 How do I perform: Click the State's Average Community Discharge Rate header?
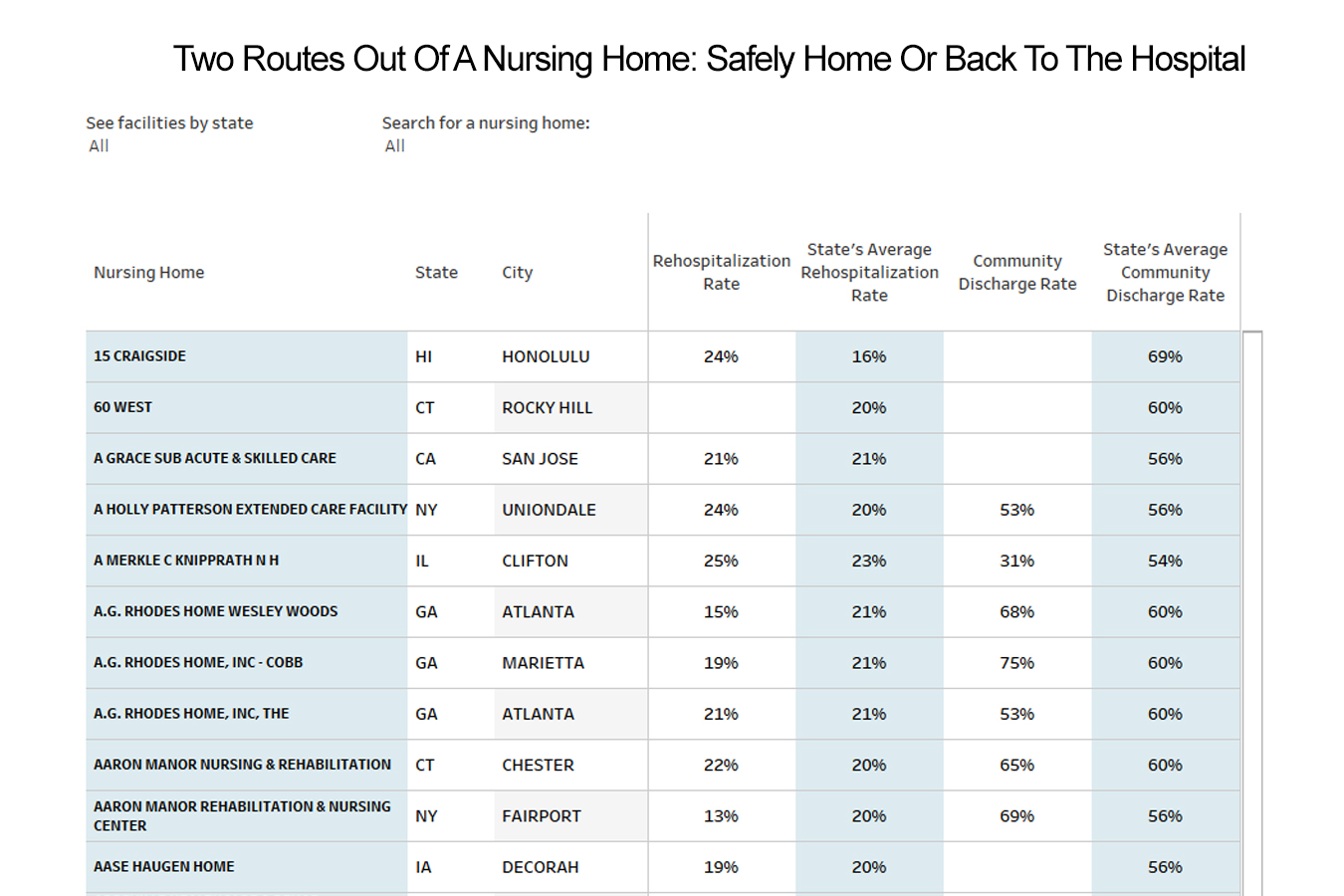pos(1165,272)
